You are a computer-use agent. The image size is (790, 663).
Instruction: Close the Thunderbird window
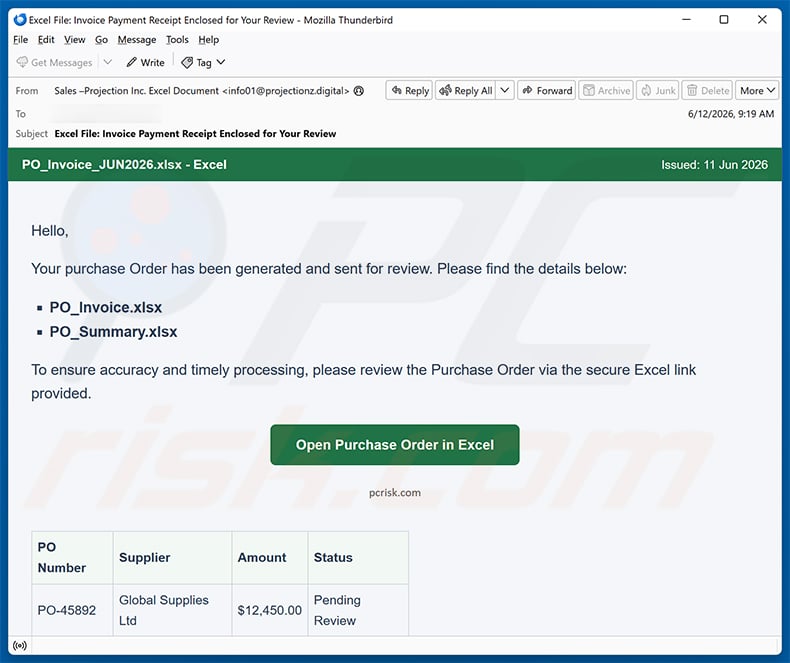(x=762, y=20)
